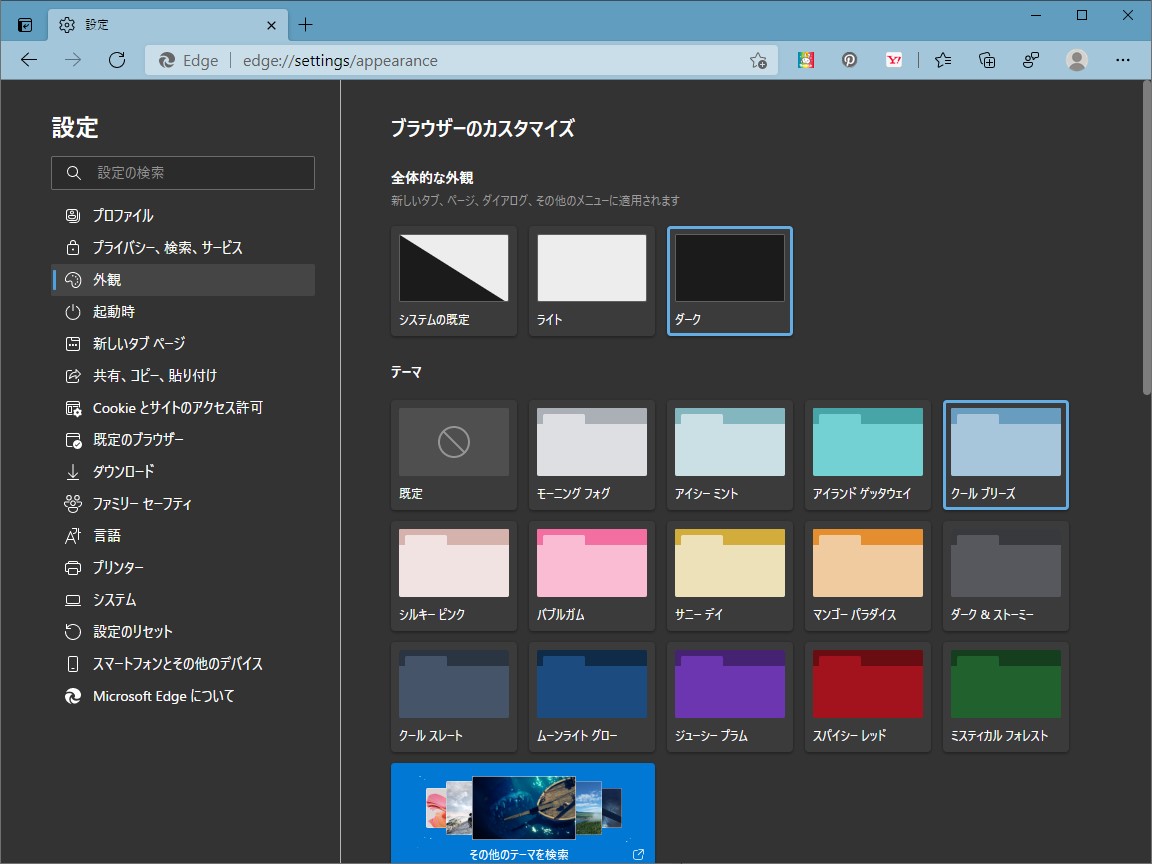Select the ライト appearance

591,280
